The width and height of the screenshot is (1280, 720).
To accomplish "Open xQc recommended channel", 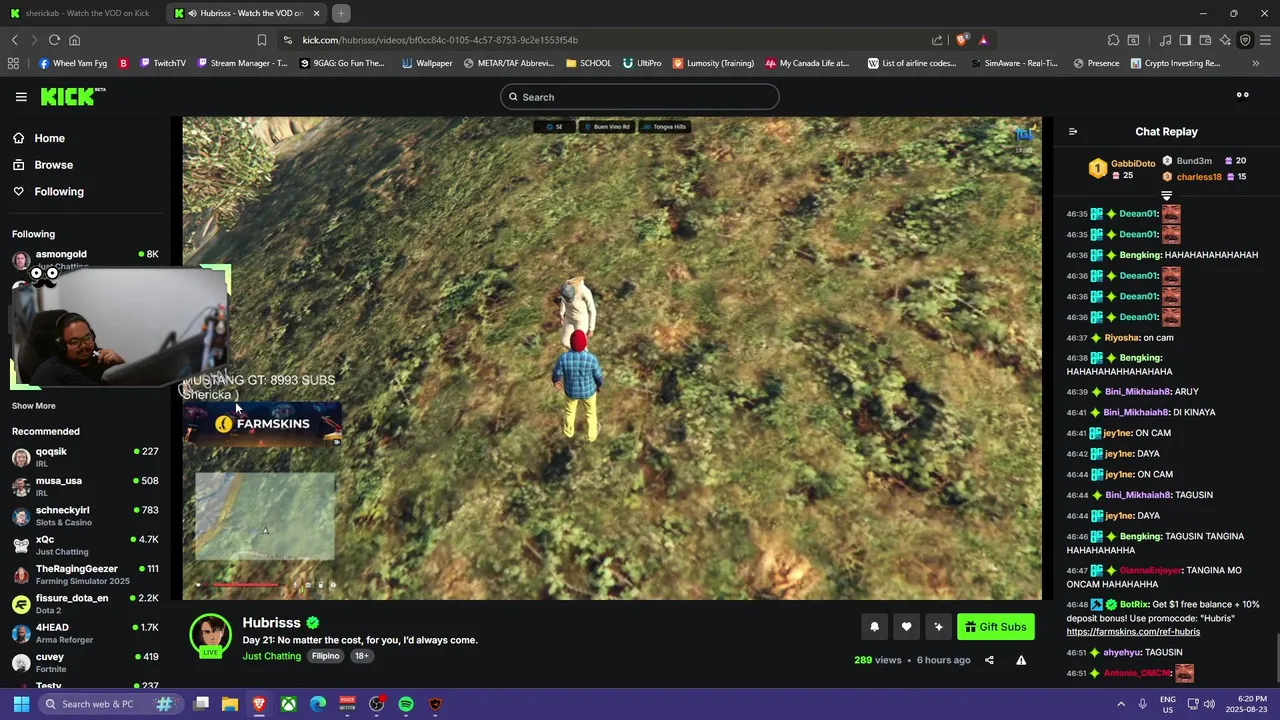I will (x=85, y=545).
